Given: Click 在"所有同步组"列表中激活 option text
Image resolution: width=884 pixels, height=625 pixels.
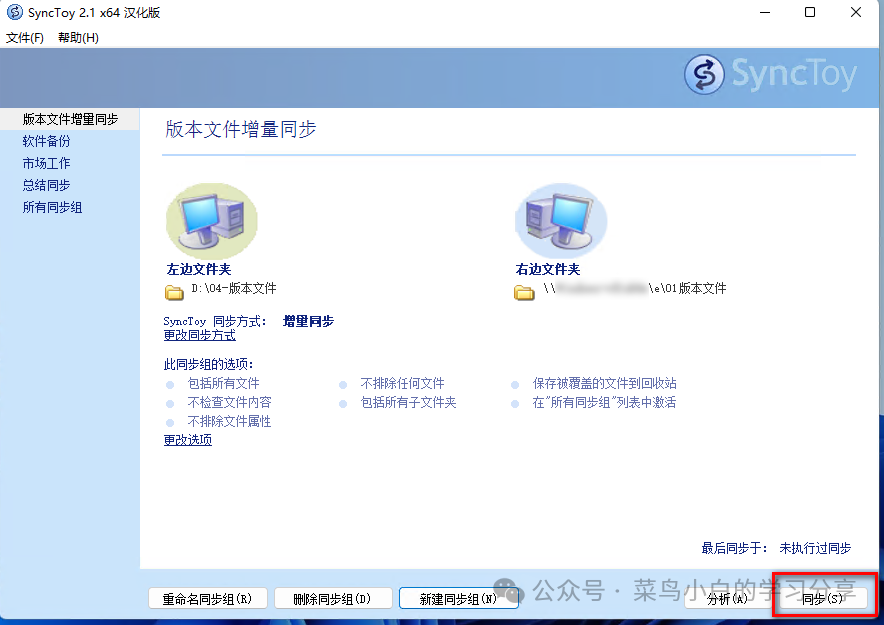Looking at the screenshot, I should click(x=604, y=402).
